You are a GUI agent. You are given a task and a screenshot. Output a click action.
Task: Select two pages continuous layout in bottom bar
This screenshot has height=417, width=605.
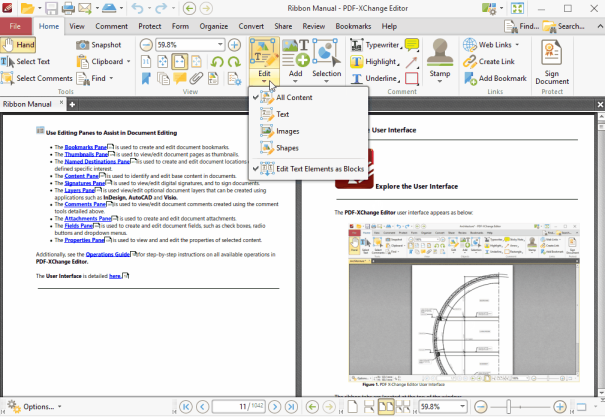(x=403, y=406)
